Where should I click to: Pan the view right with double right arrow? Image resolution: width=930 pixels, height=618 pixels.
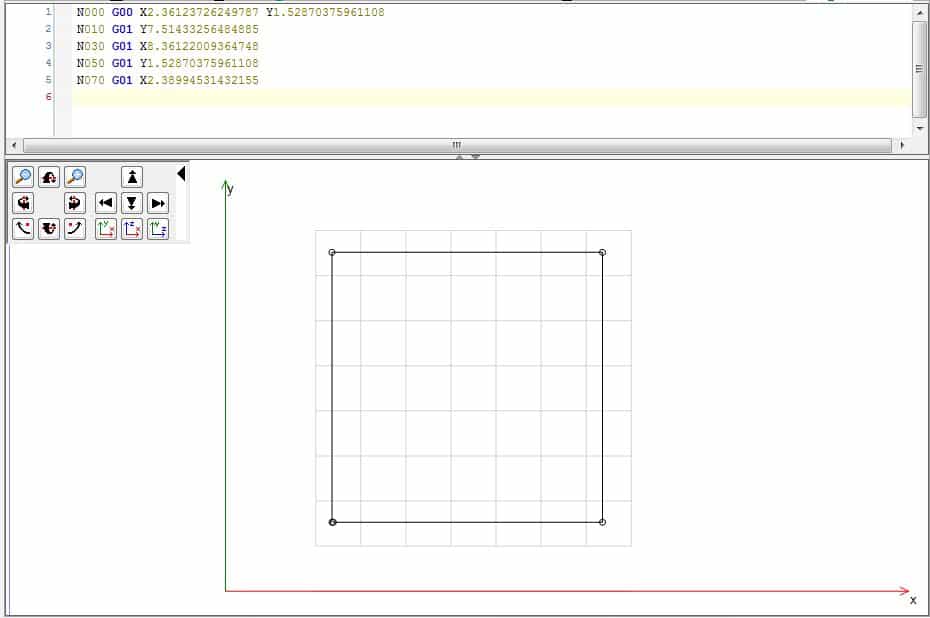point(158,203)
